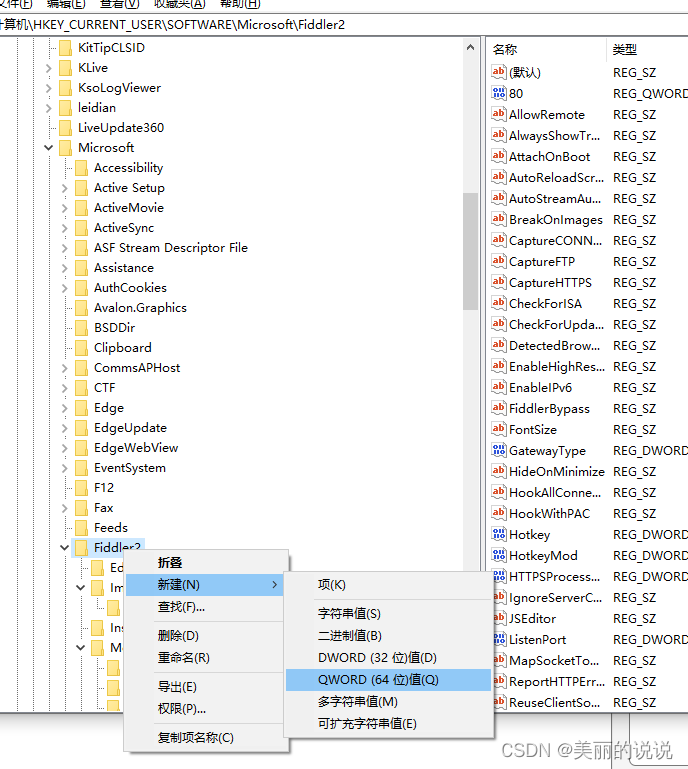Open the 新建(N) submenu entry
Image resolution: width=688 pixels, height=769 pixels.
tap(204, 585)
